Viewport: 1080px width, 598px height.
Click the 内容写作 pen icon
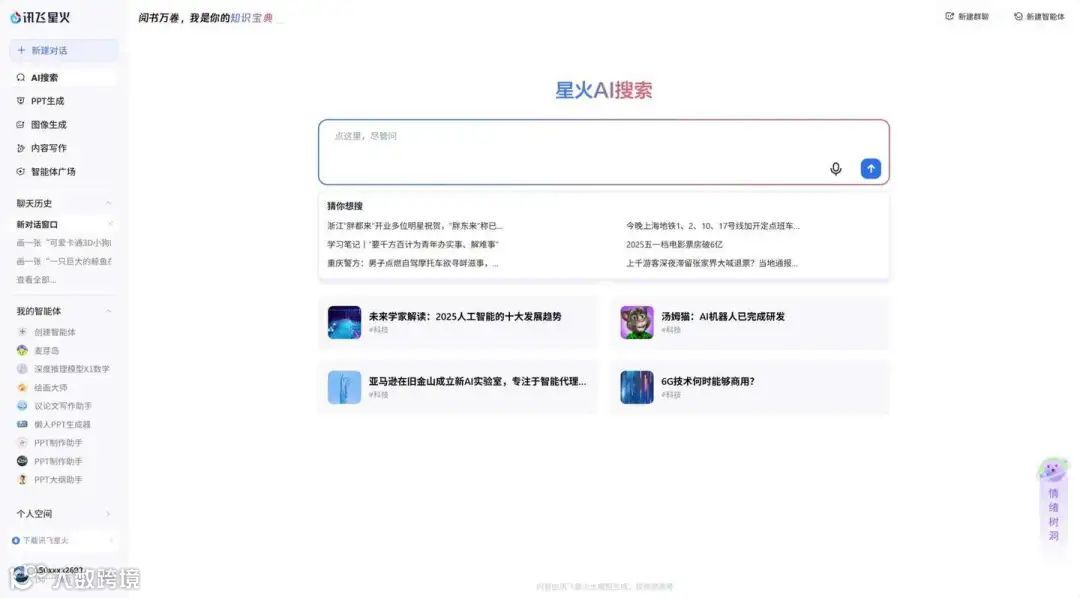pos(21,148)
